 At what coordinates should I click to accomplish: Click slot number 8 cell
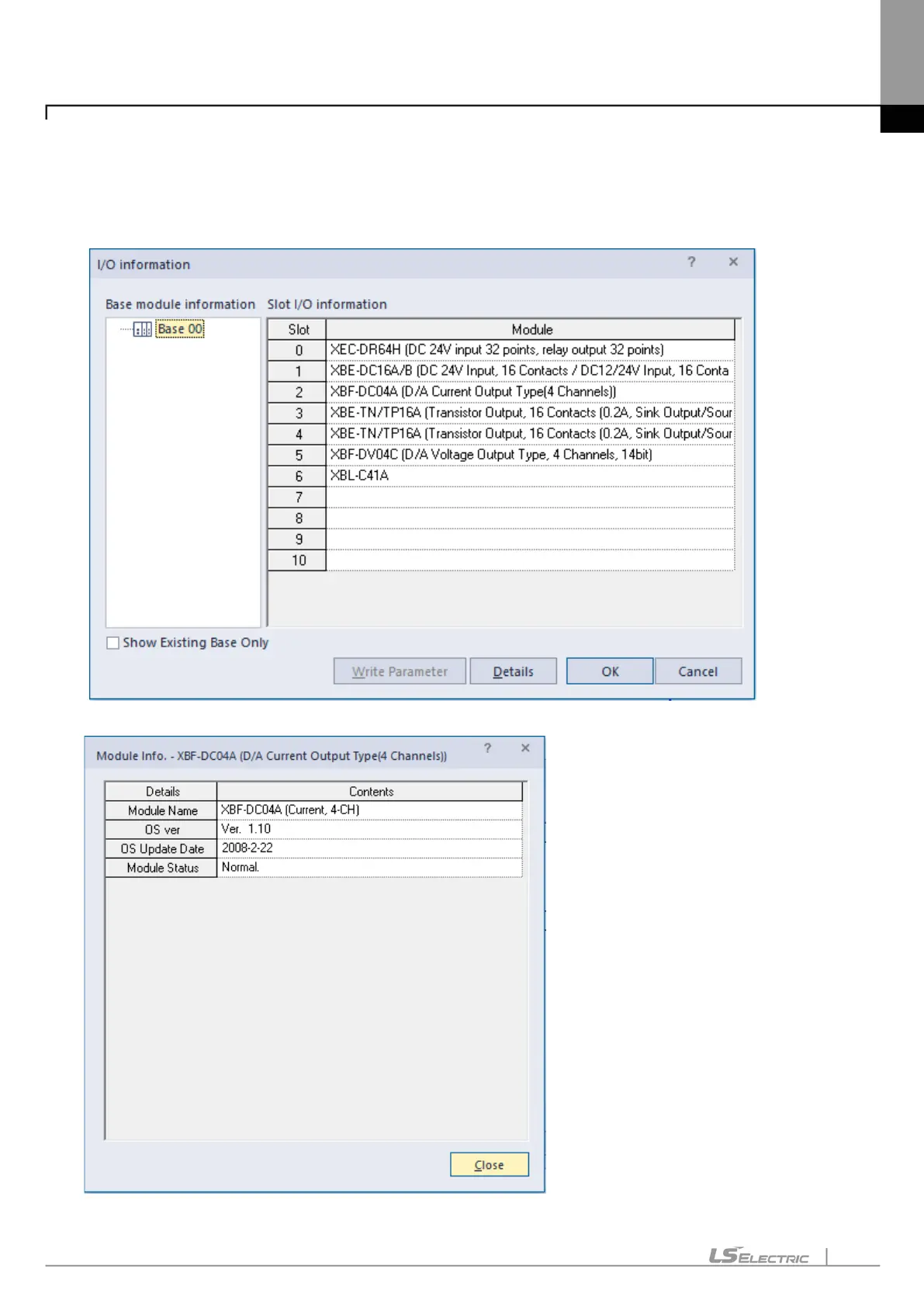[298, 518]
